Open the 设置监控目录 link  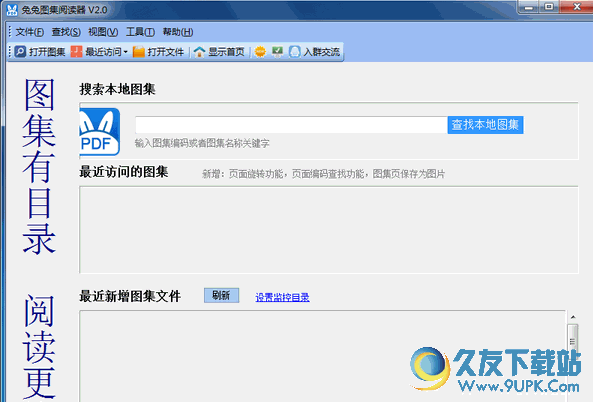point(282,297)
